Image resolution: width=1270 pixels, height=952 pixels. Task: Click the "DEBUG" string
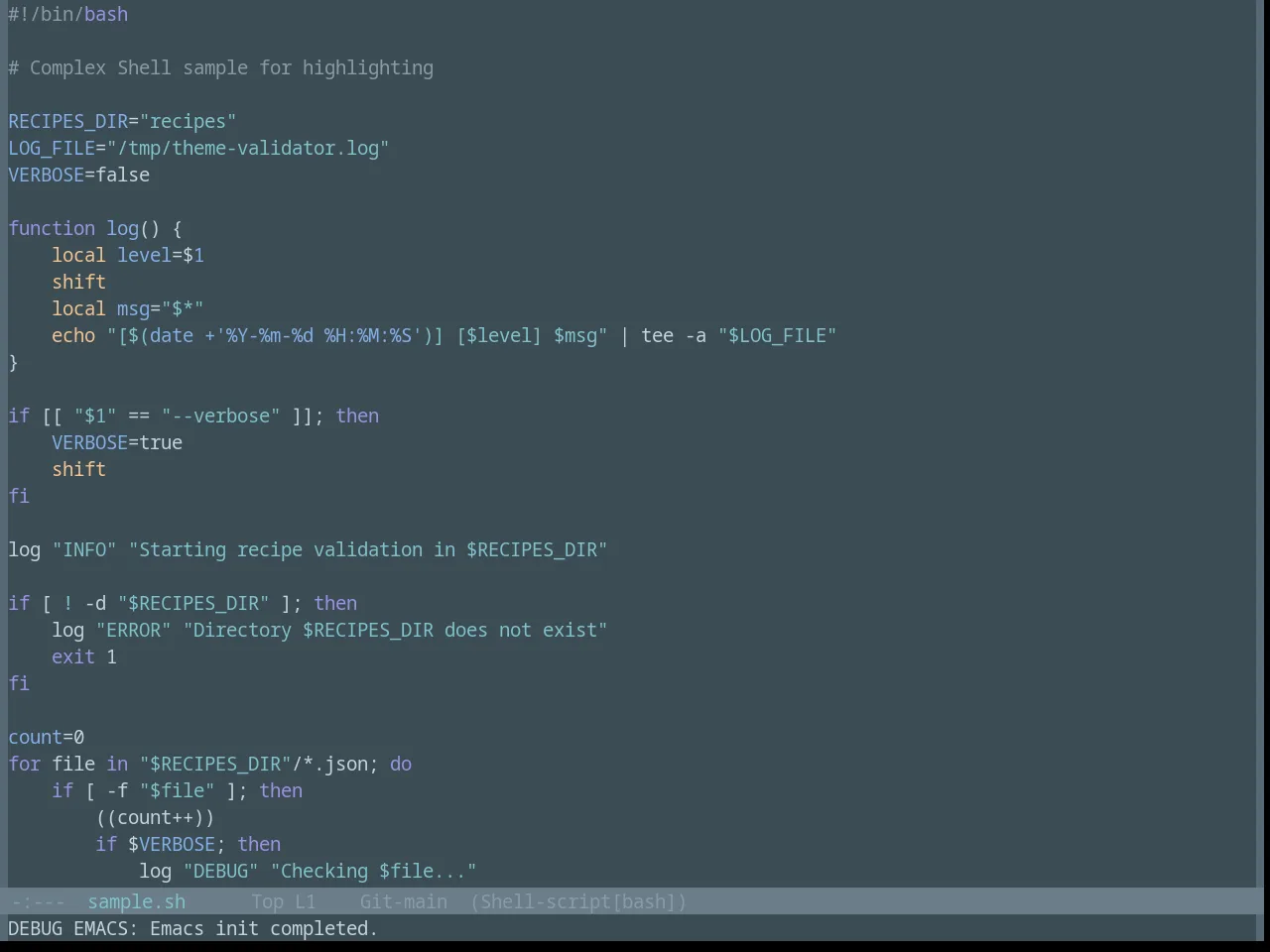pyautogui.click(x=221, y=871)
